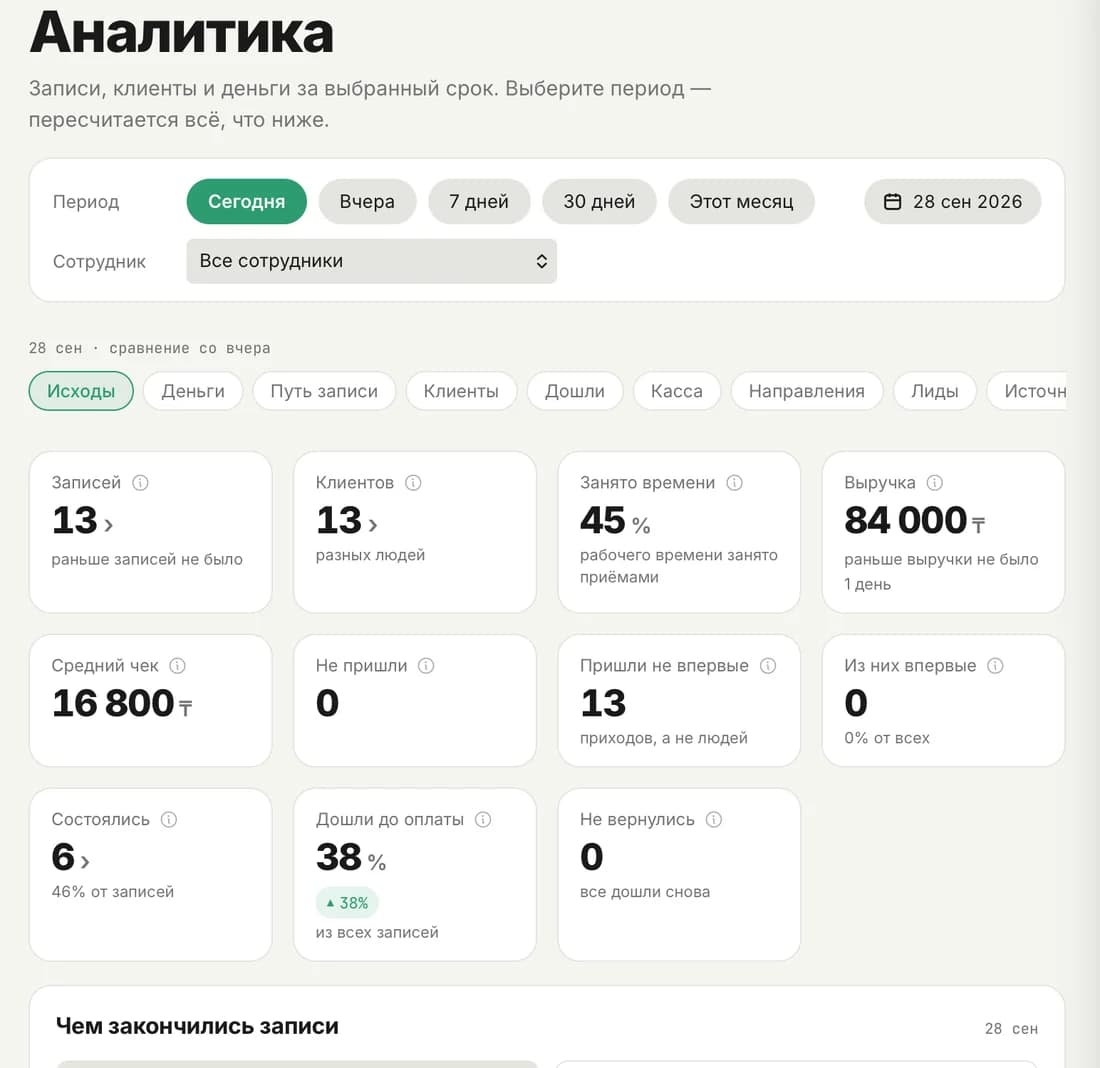Screen dimensions: 1100x1068
Task: Select the 7 дней period
Action: pos(478,202)
